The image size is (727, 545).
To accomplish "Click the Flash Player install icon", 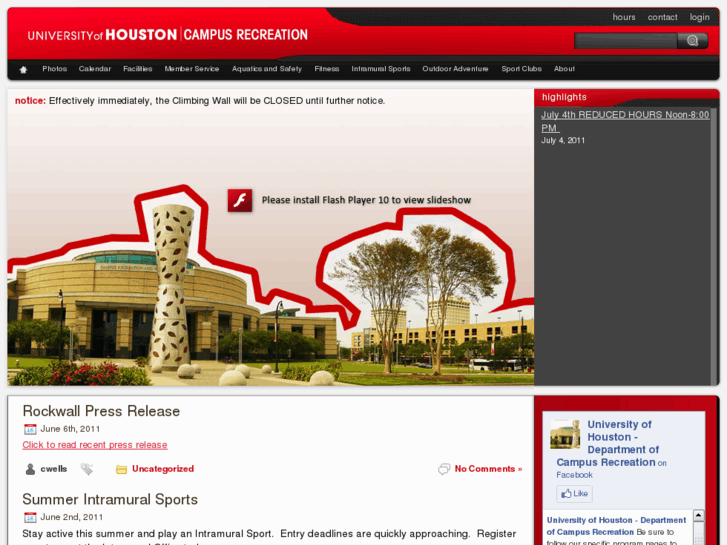I will pyautogui.click(x=240, y=200).
